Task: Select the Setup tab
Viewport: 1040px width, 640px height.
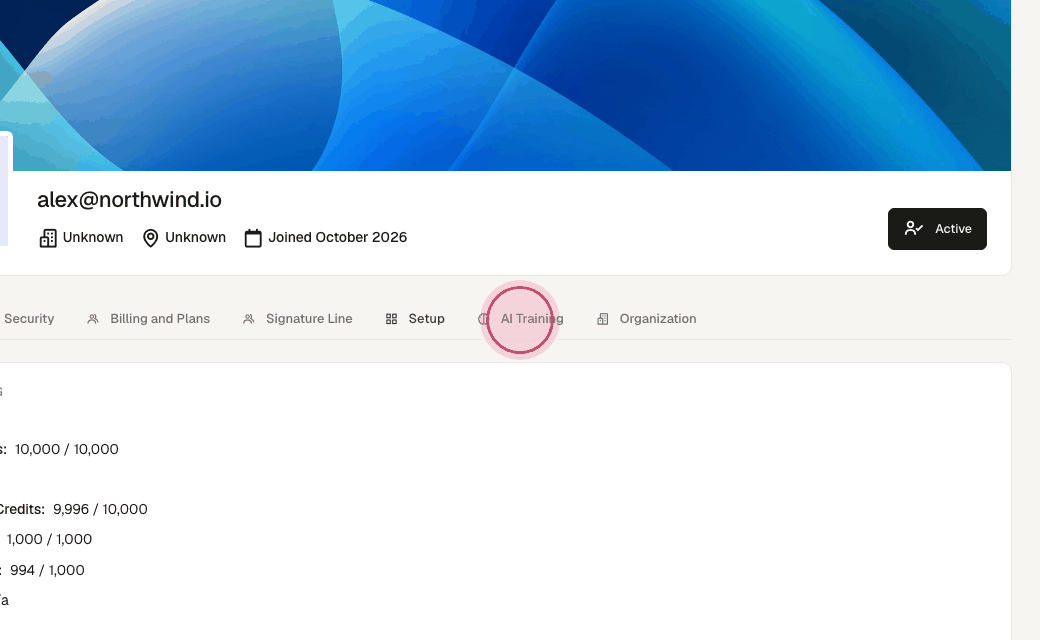Action: click(x=415, y=319)
